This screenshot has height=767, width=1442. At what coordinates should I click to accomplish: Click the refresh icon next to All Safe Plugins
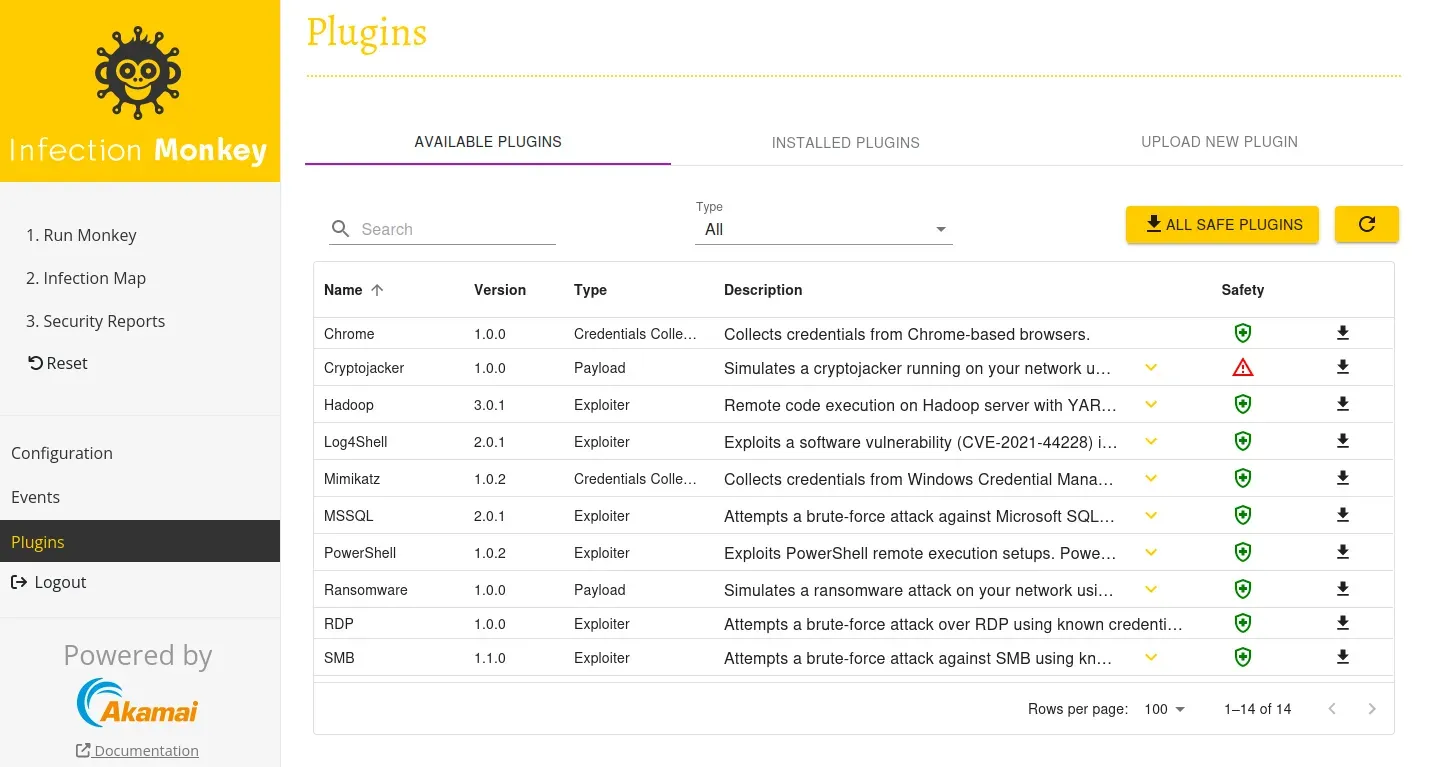(1367, 224)
